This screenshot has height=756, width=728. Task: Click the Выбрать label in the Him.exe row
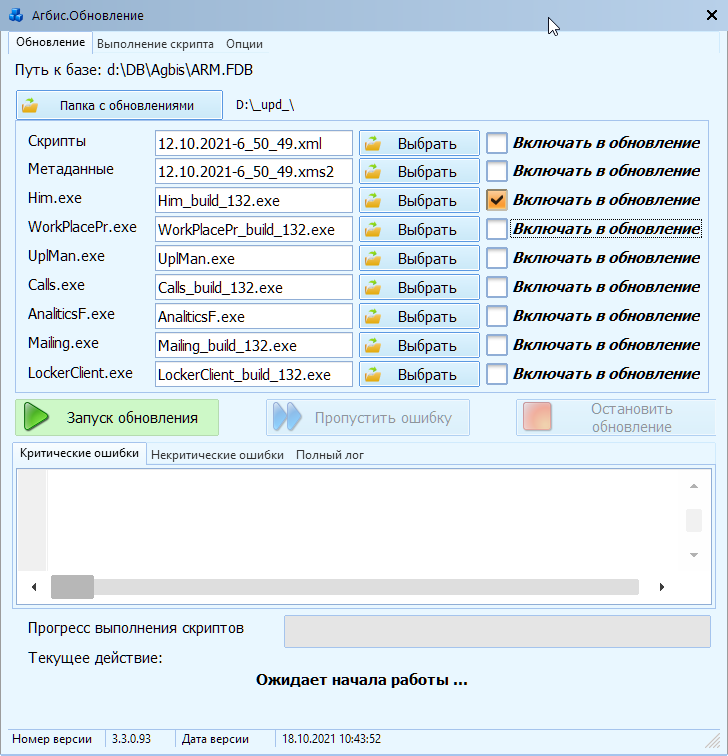pyautogui.click(x=427, y=201)
